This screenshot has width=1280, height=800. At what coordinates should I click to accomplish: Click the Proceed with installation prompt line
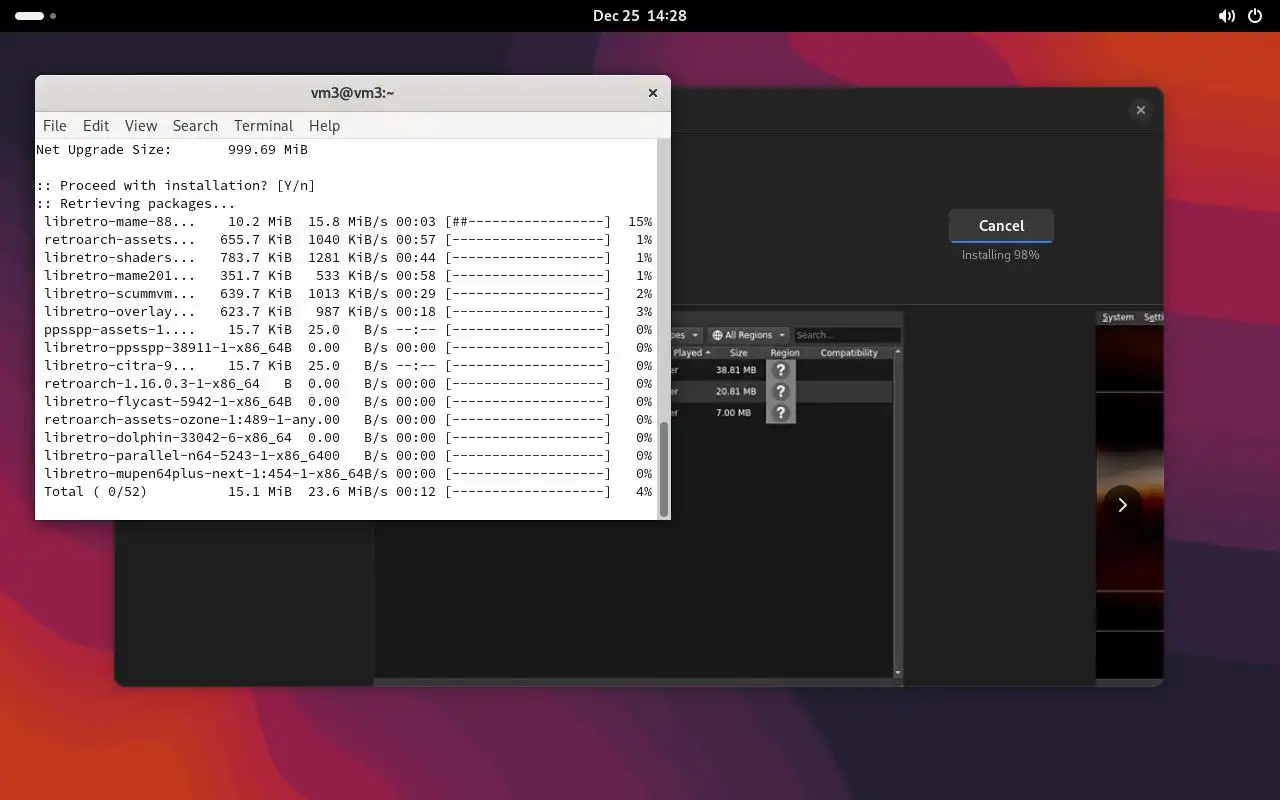click(x=175, y=185)
